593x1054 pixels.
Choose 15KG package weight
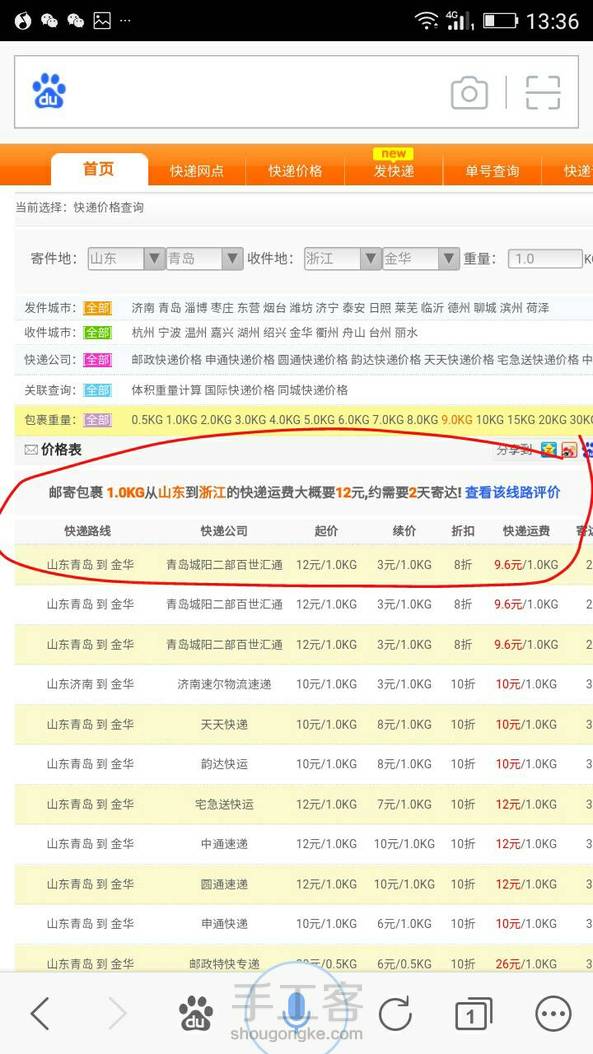tap(520, 420)
